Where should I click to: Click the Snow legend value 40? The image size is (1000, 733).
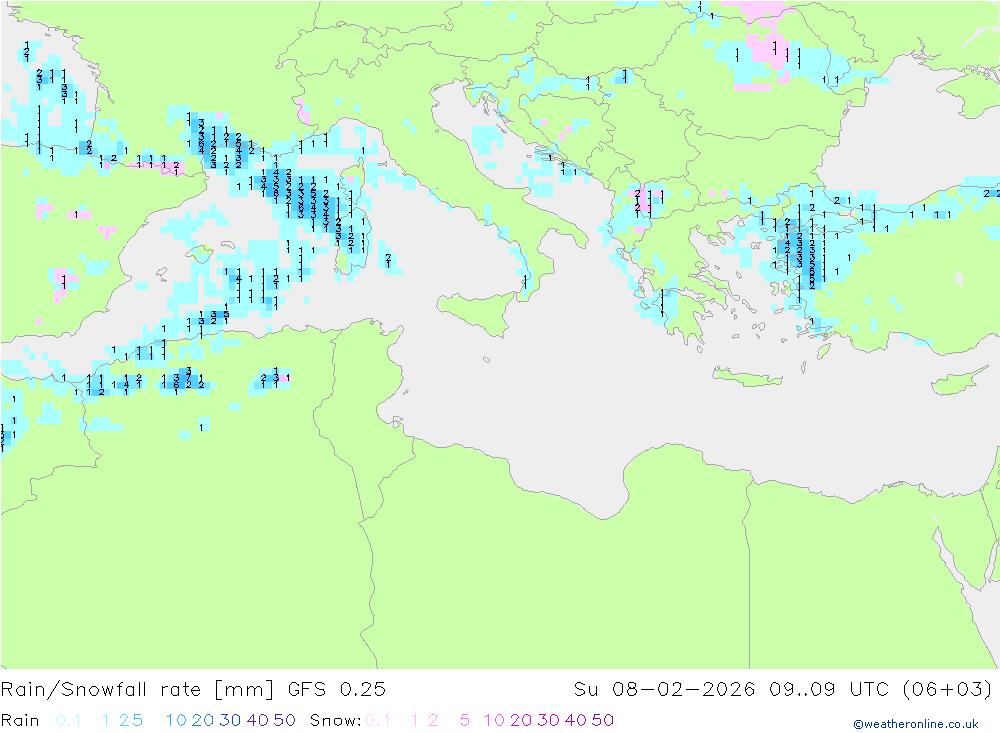click(576, 720)
